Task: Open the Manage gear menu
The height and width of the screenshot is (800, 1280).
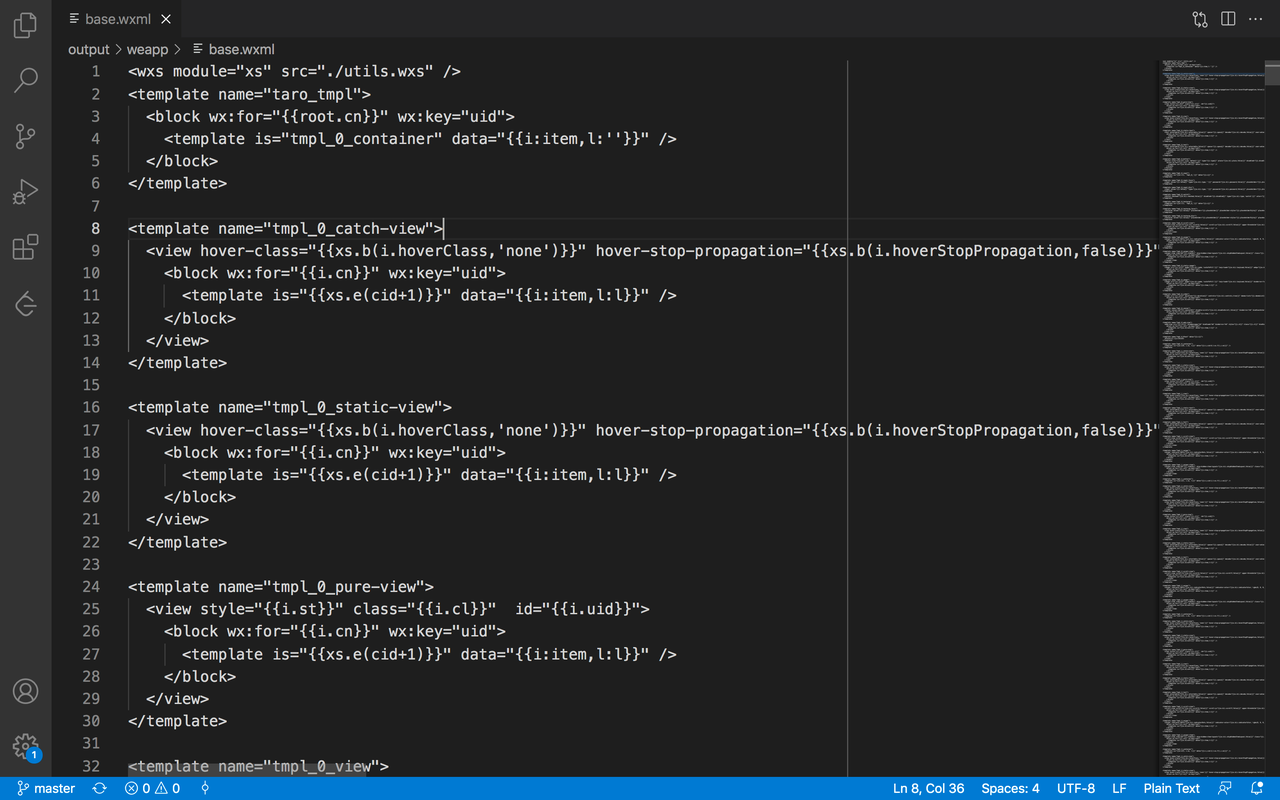Action: (x=26, y=746)
